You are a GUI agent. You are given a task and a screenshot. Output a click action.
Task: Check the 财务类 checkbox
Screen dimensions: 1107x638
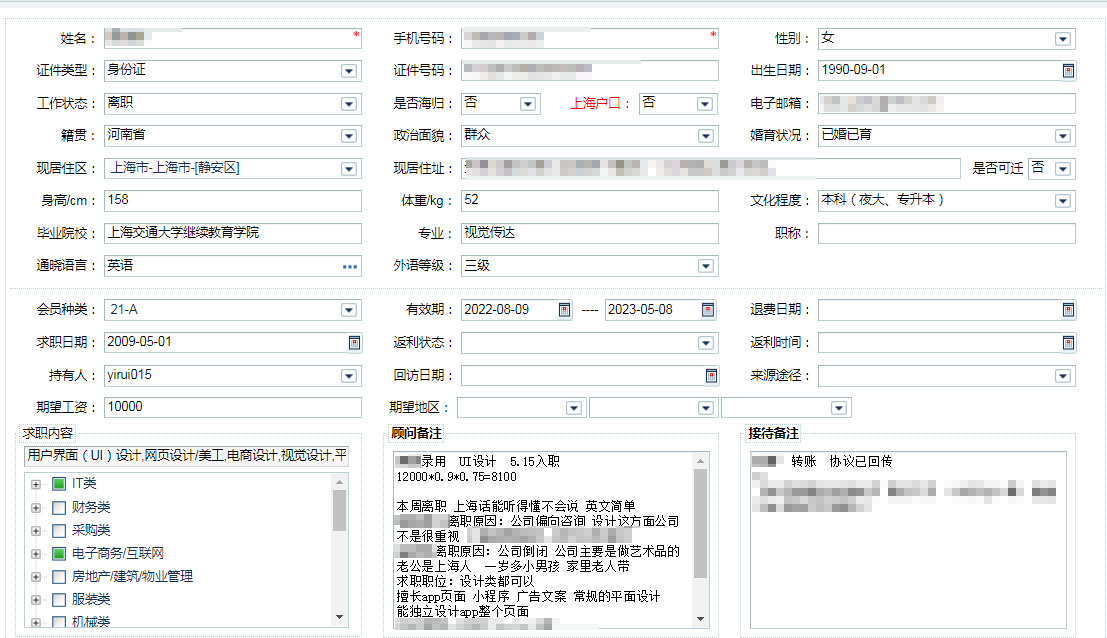point(59,507)
